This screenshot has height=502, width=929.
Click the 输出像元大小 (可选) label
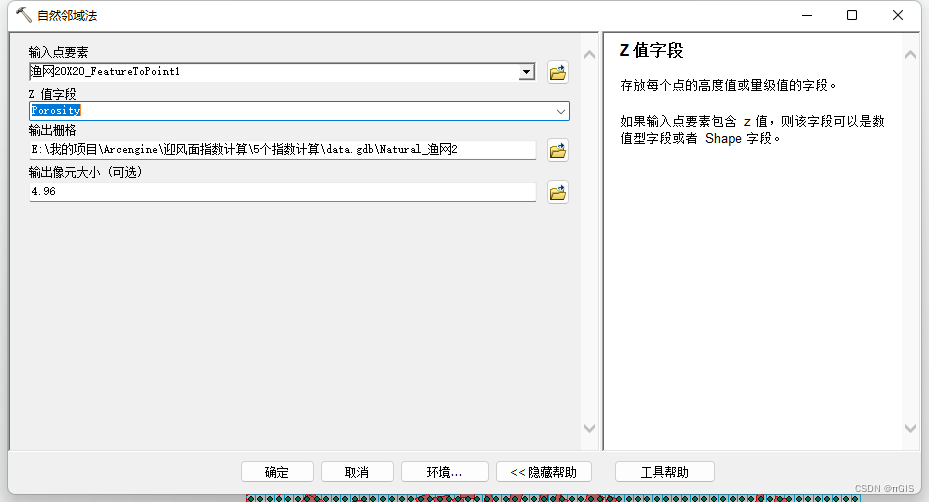click(85, 172)
